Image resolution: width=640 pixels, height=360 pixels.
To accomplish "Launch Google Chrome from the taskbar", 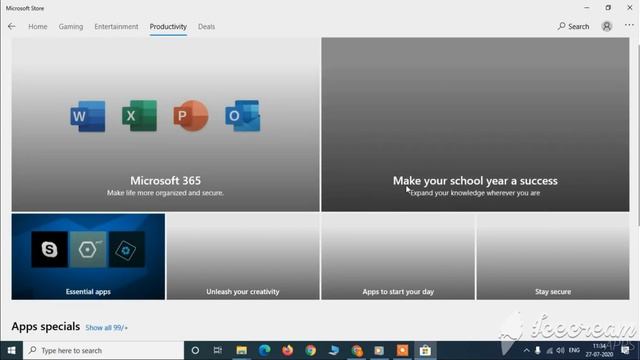I will click(x=311, y=351).
